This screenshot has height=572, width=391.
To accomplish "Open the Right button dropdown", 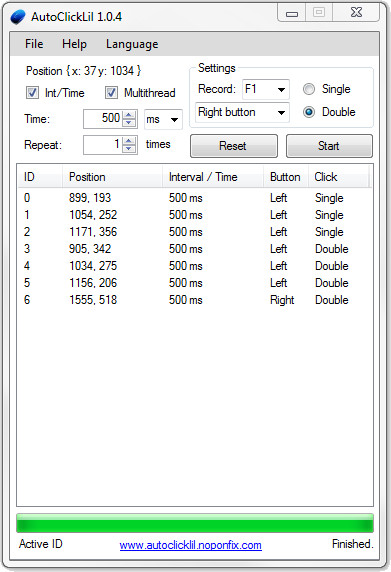I will (243, 112).
